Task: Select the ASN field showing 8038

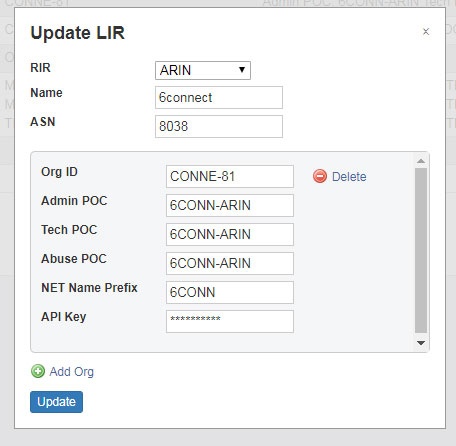Action: pos(219,126)
